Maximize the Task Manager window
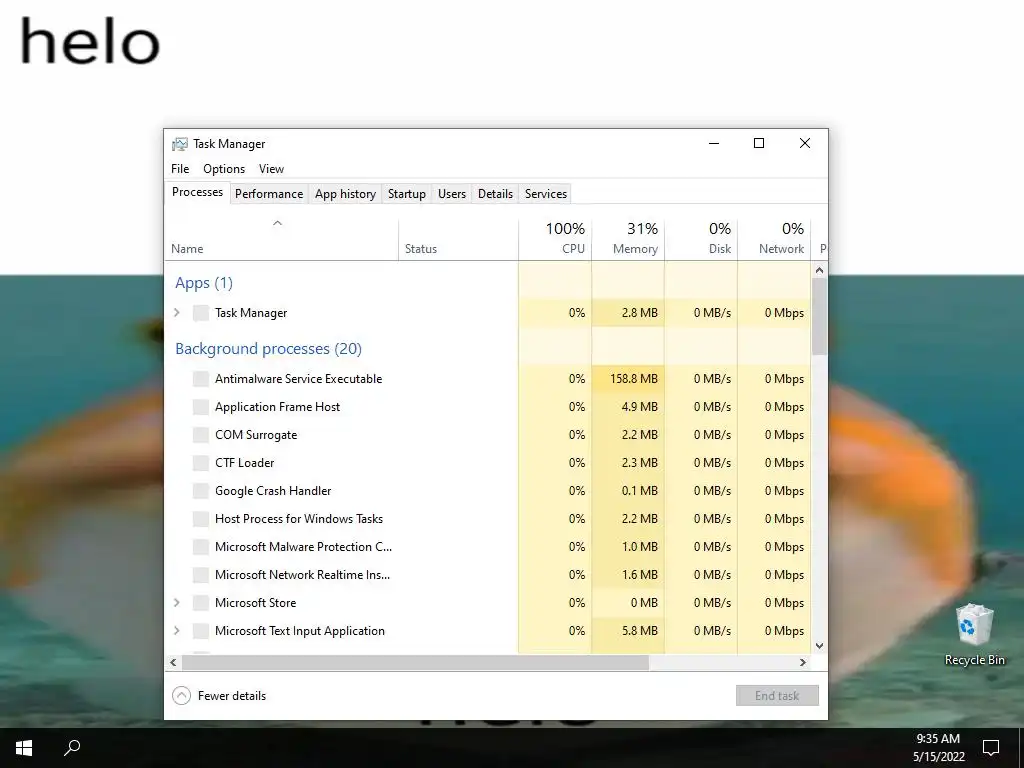Viewport: 1024px width, 768px height. click(x=759, y=144)
